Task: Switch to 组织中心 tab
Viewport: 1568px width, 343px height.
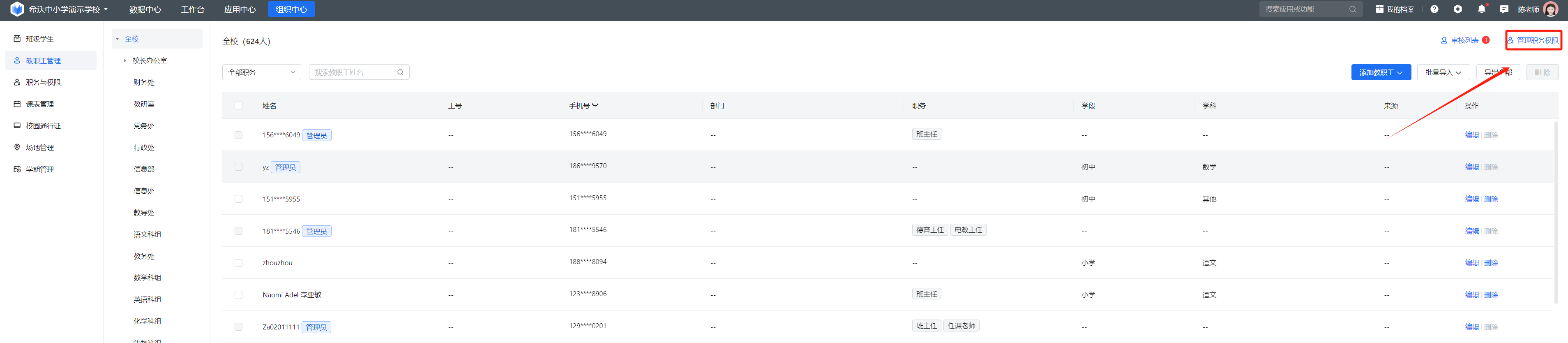Action: point(291,9)
